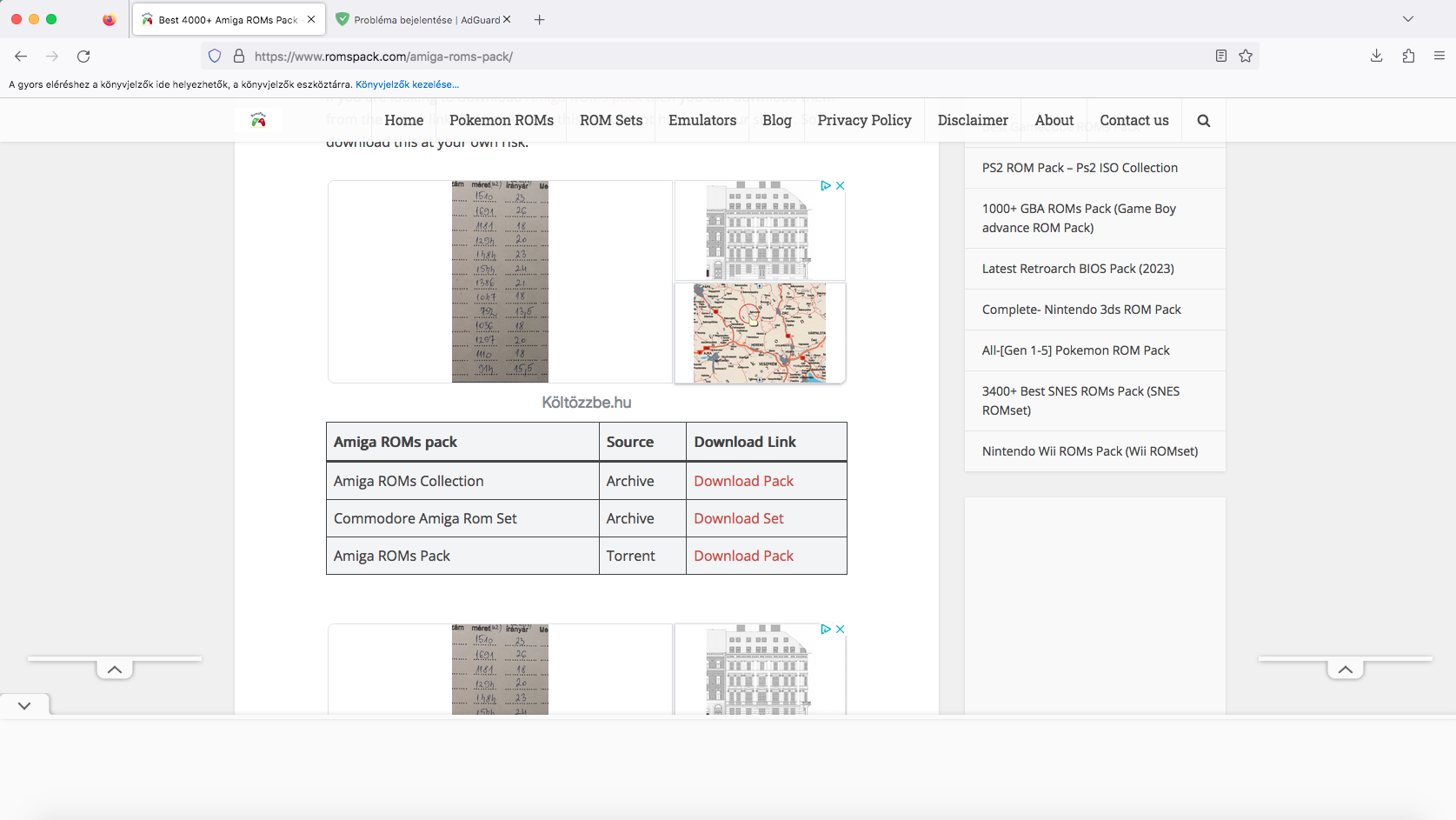1456x820 pixels.
Task: Click inside the address bar
Action: (x=608, y=56)
